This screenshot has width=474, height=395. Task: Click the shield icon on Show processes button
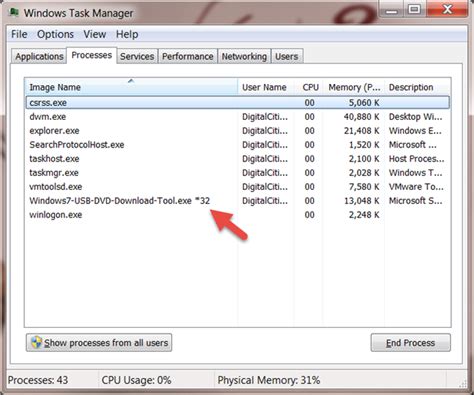pos(36,342)
